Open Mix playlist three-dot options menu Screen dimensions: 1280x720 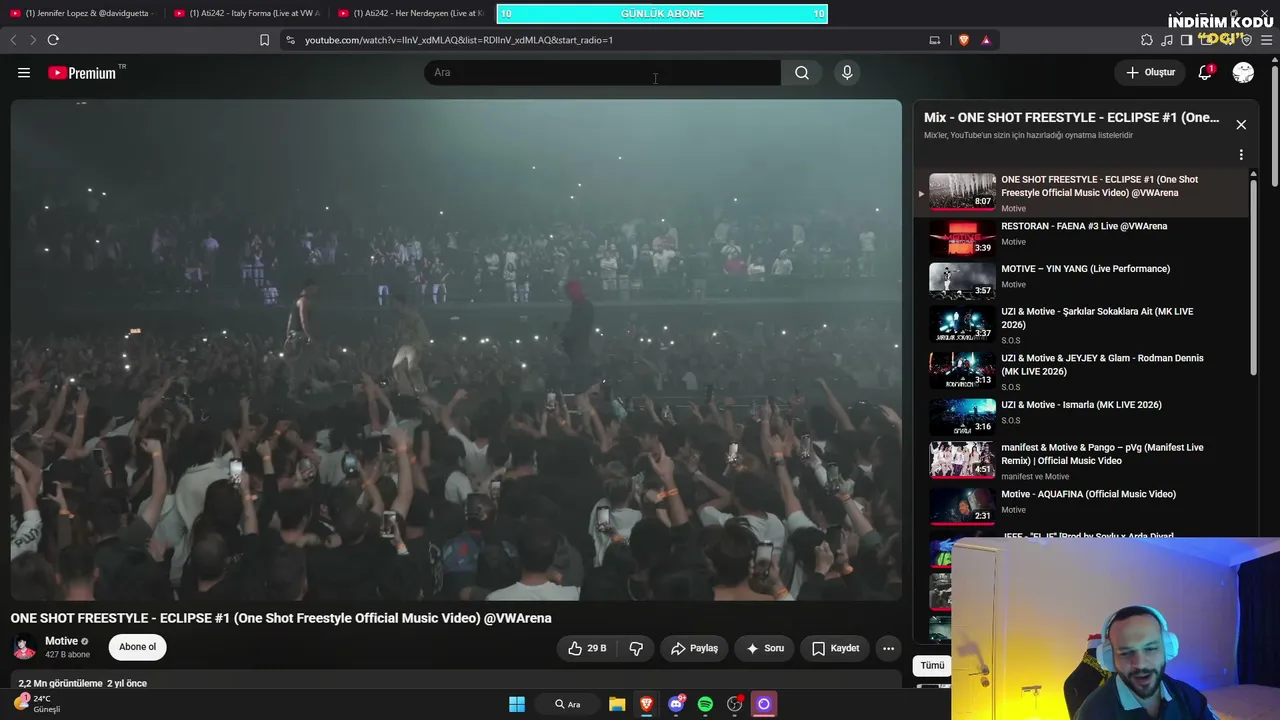1241,155
